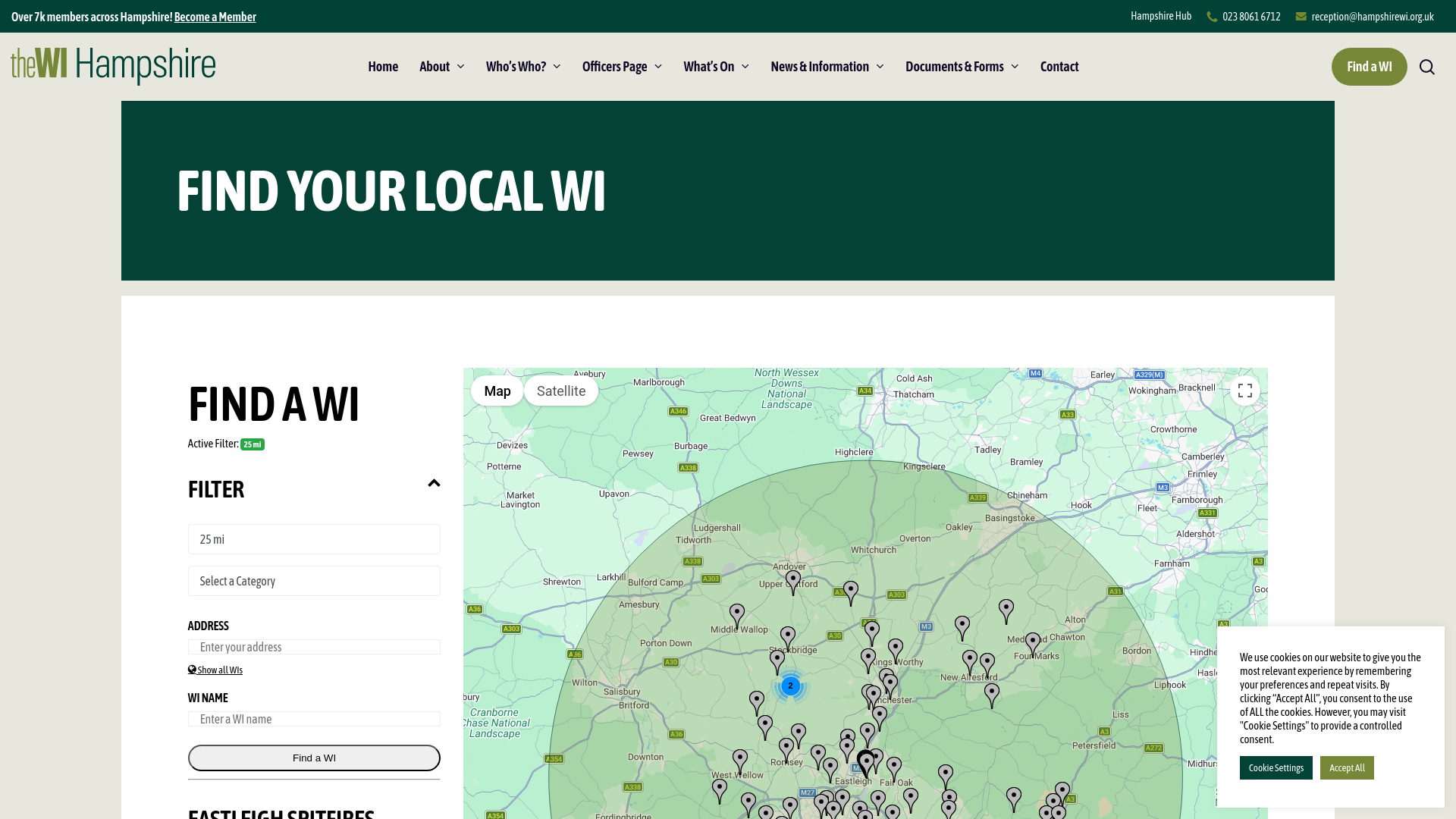
Task: Expand the What's On menu
Action: [716, 67]
